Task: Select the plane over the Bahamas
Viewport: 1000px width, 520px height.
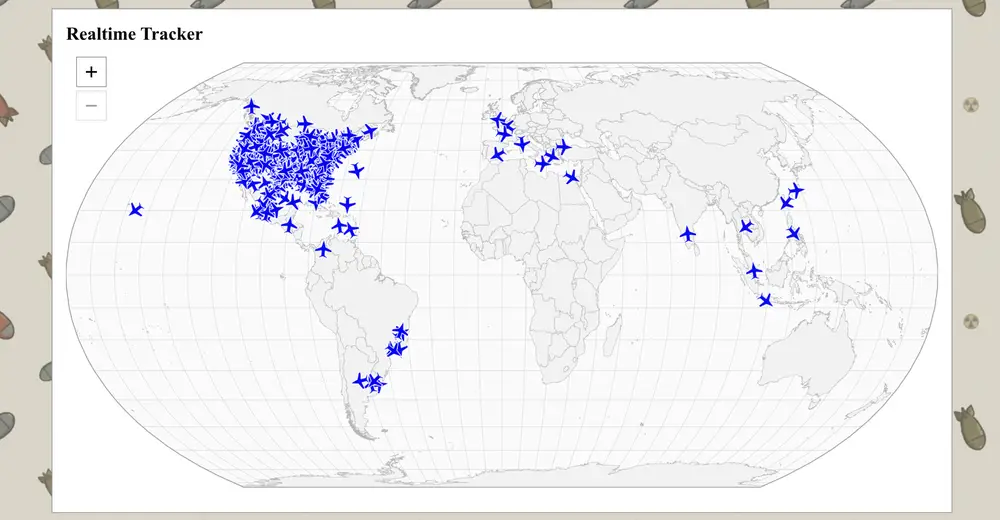Action: point(347,204)
